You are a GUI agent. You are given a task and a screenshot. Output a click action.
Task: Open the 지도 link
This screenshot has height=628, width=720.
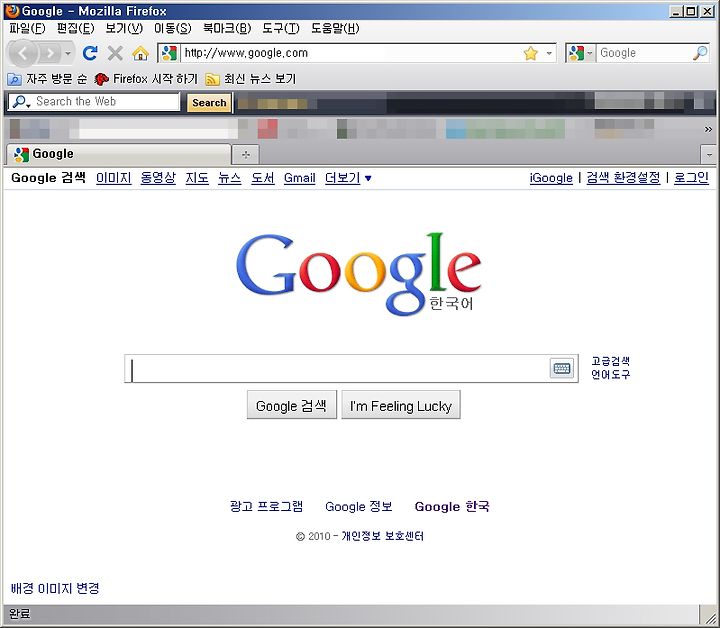coord(197,178)
